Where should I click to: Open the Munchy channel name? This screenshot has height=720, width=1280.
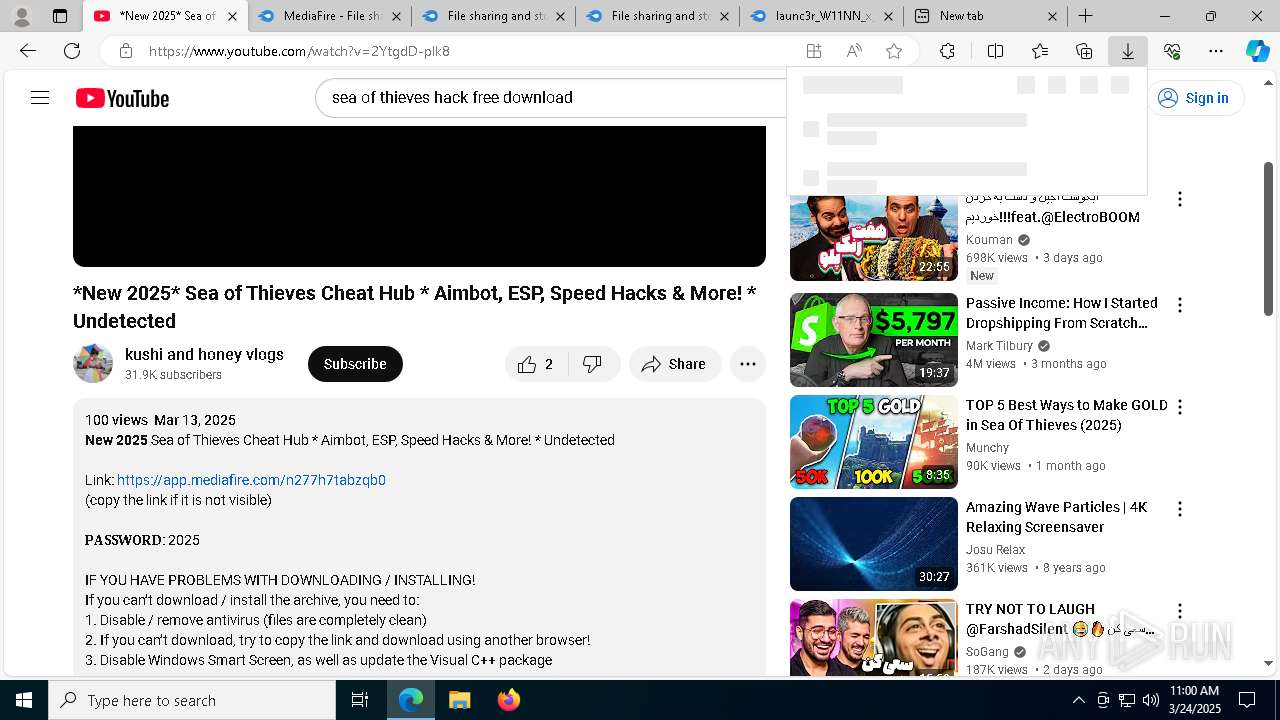point(987,448)
